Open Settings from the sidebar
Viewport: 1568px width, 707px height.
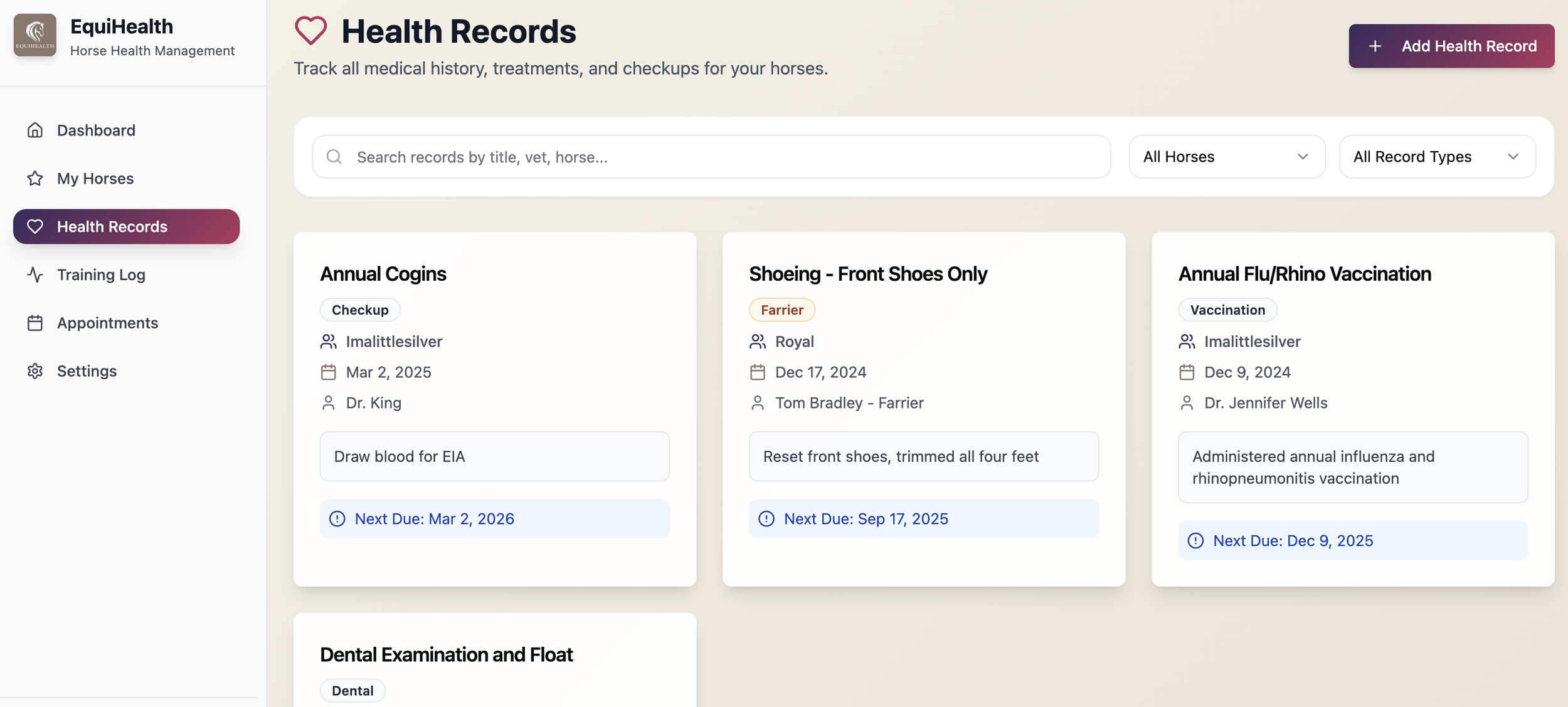pos(87,371)
